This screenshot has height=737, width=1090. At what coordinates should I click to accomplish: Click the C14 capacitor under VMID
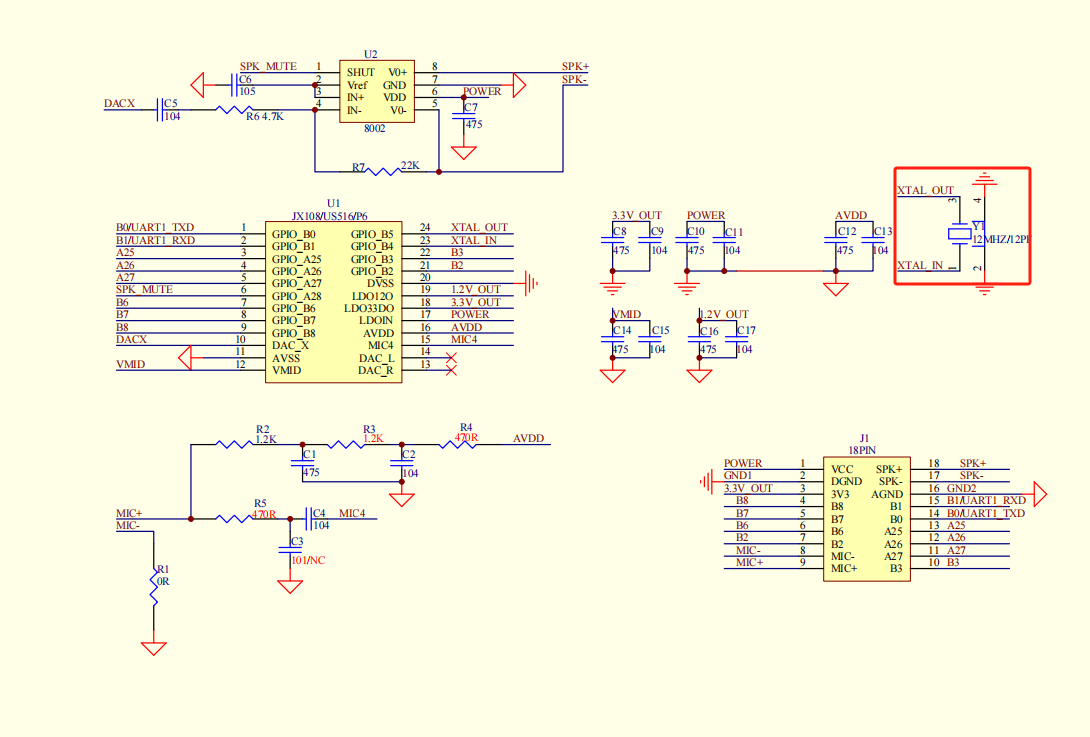(x=612, y=340)
